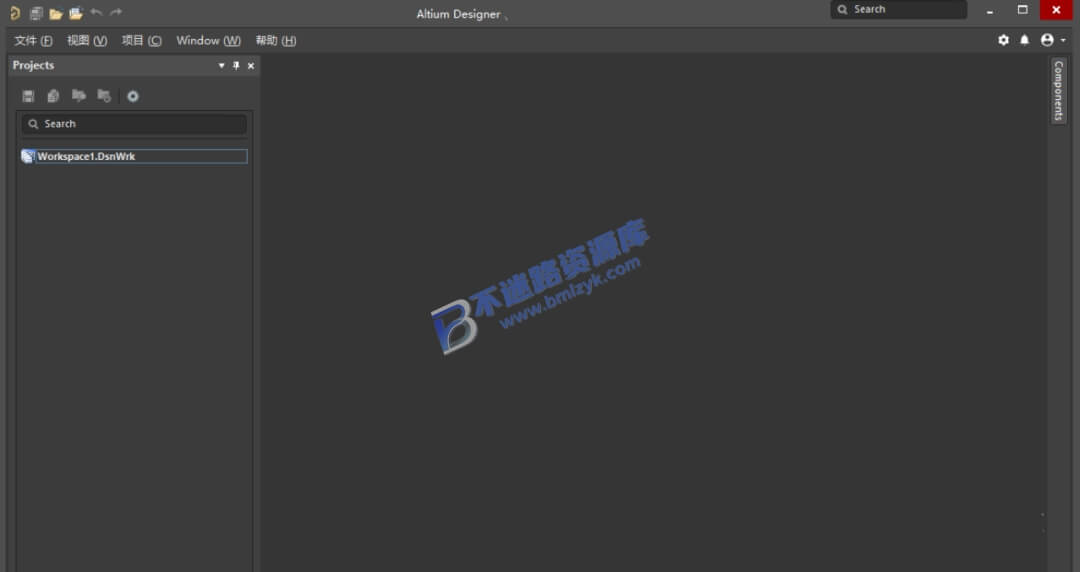Open the Window (W) menu

click(209, 41)
